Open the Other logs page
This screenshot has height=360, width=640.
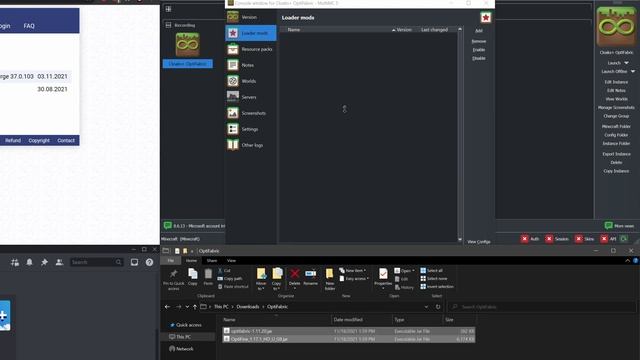pos(250,145)
